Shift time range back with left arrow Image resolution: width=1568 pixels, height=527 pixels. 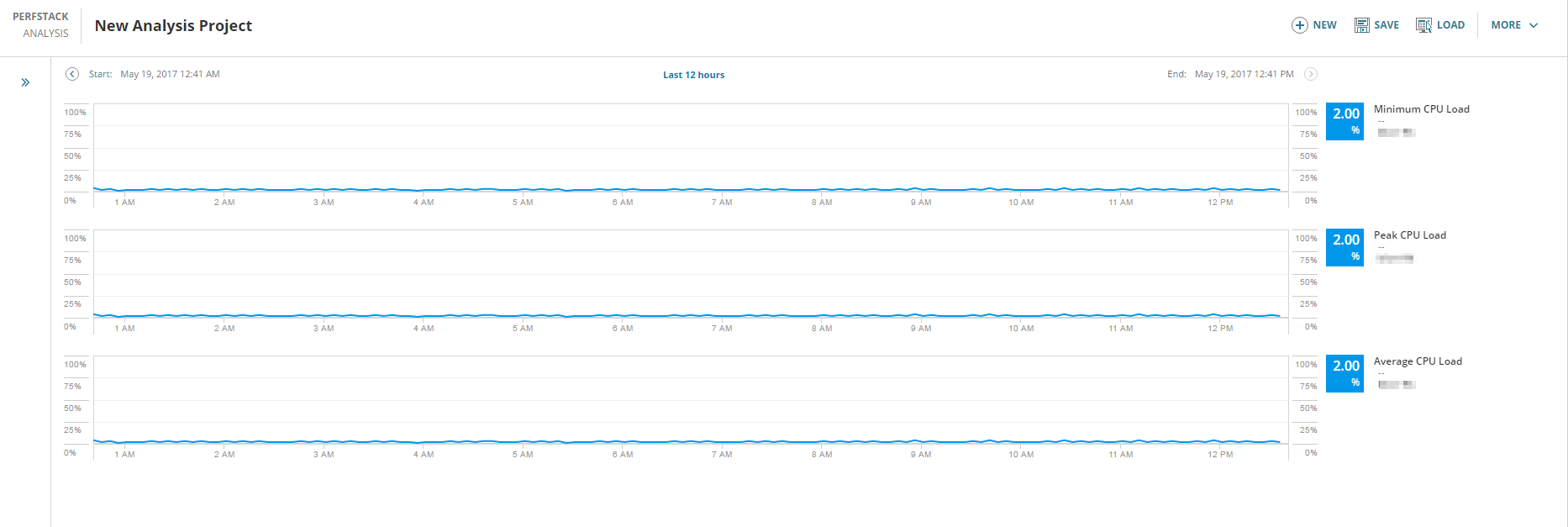pos(72,74)
